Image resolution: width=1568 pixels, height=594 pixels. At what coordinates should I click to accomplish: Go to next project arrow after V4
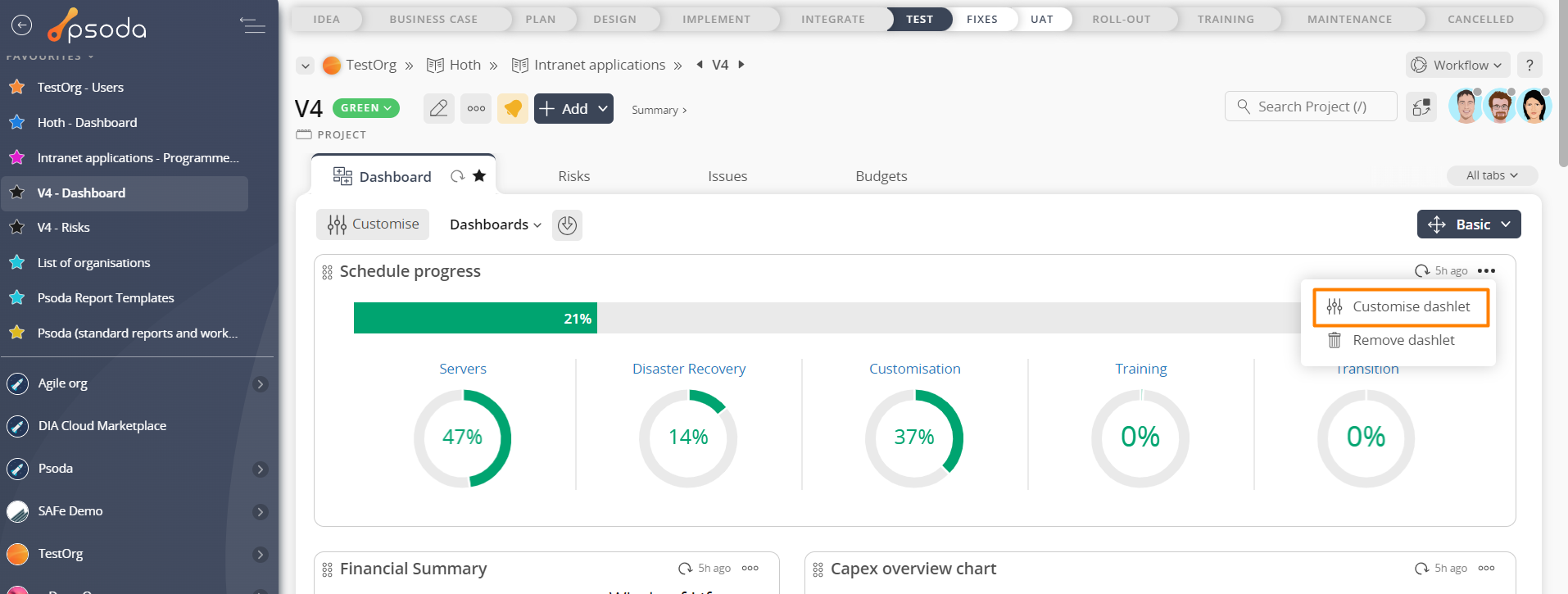coord(741,65)
